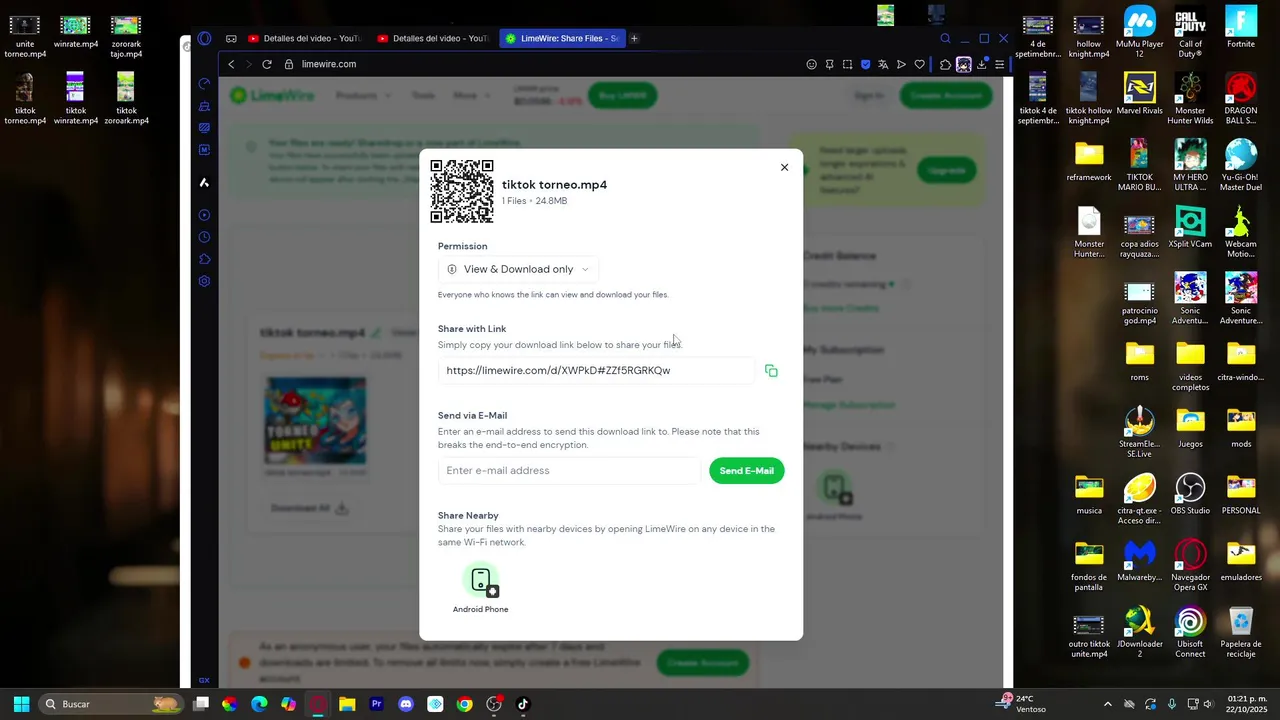1280x720 pixels.
Task: Select the roms desktop folder
Action: tap(1139, 362)
